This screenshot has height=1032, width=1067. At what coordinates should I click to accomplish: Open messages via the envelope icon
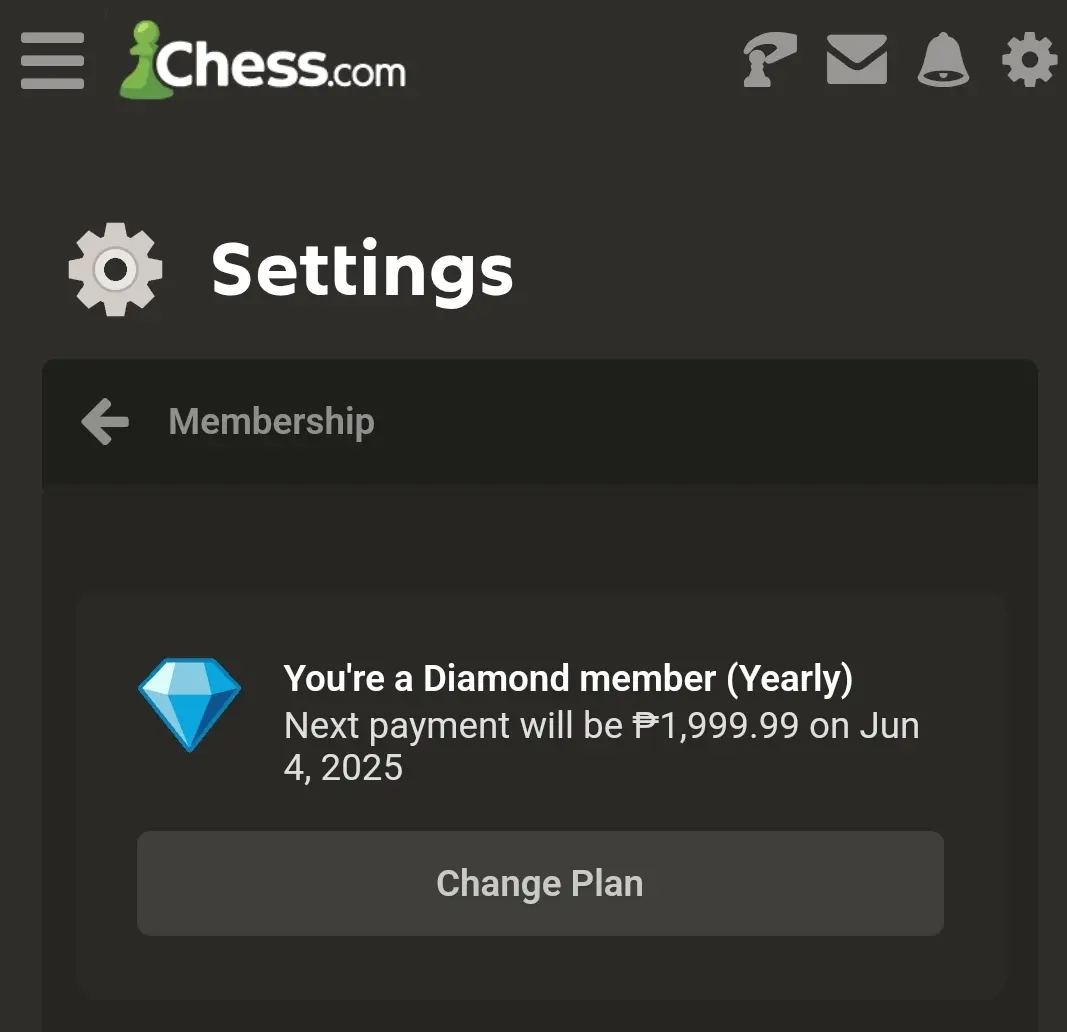856,60
